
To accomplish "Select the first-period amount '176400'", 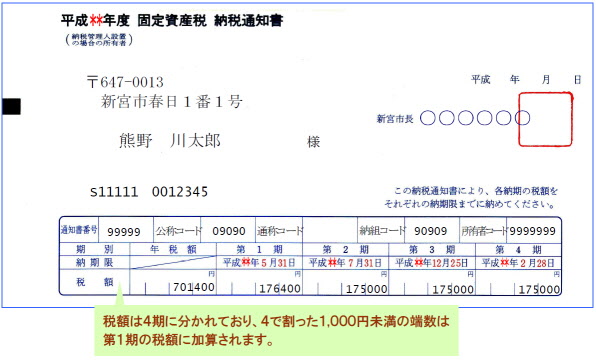I will tap(280, 289).
